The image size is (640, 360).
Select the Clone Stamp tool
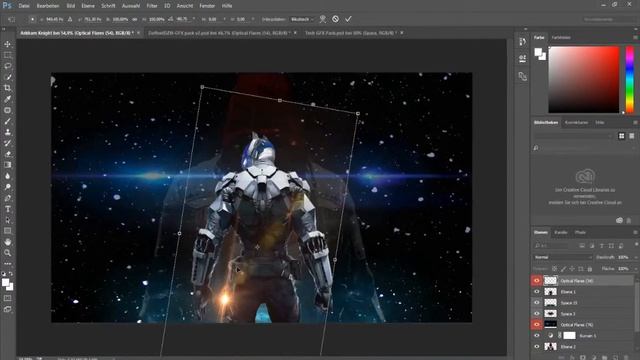click(7, 132)
